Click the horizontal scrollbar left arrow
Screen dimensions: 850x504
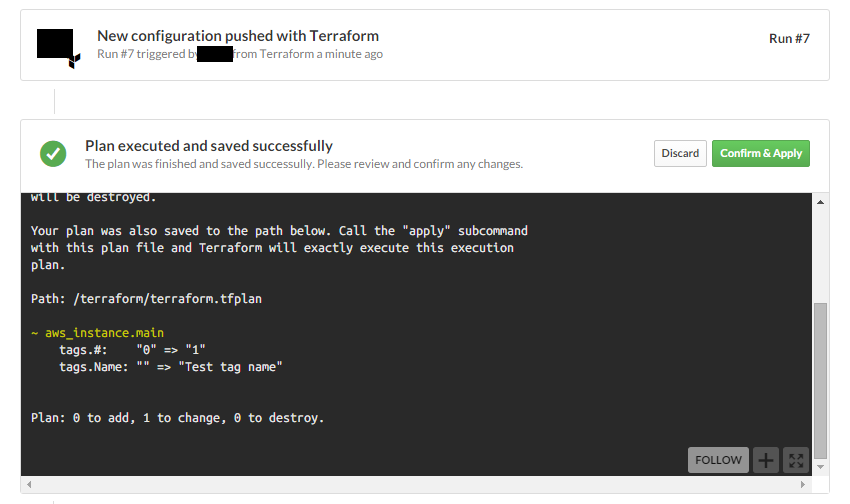(29, 484)
